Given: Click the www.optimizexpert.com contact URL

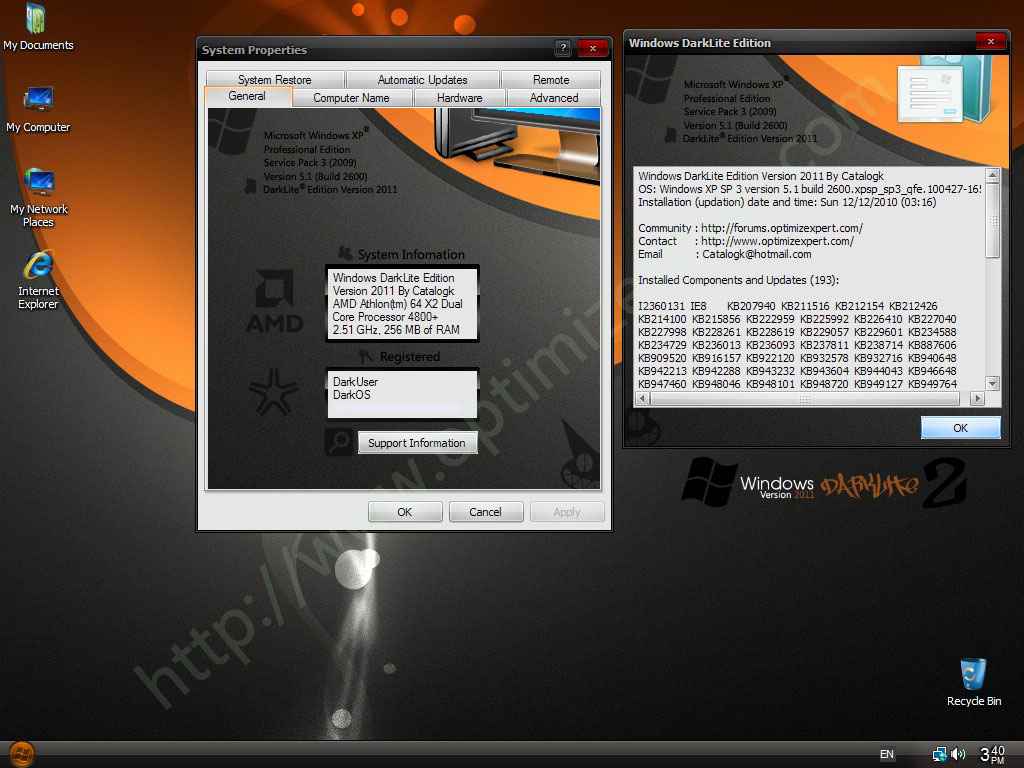Looking at the screenshot, I should pyautogui.click(x=777, y=241).
